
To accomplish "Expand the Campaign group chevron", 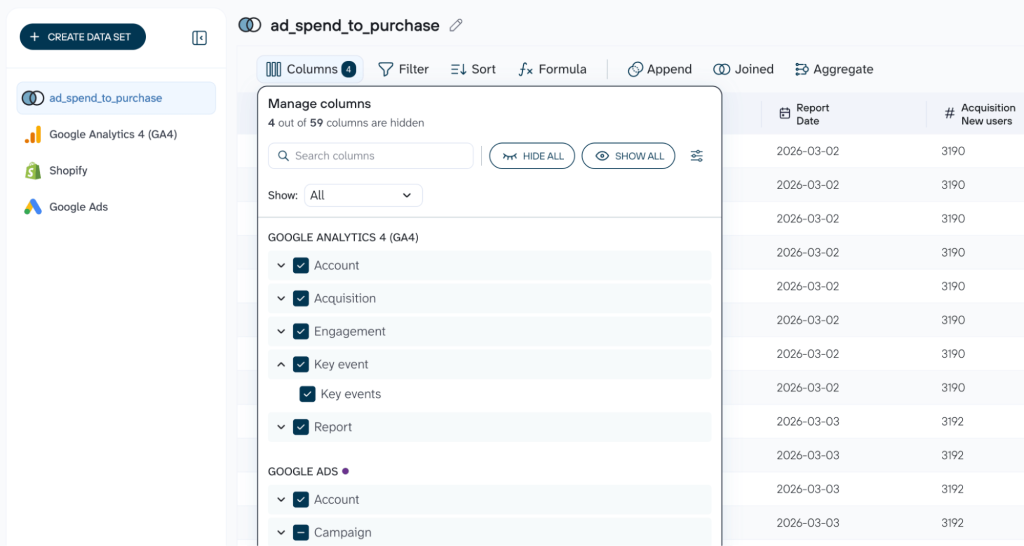I will (x=281, y=533).
